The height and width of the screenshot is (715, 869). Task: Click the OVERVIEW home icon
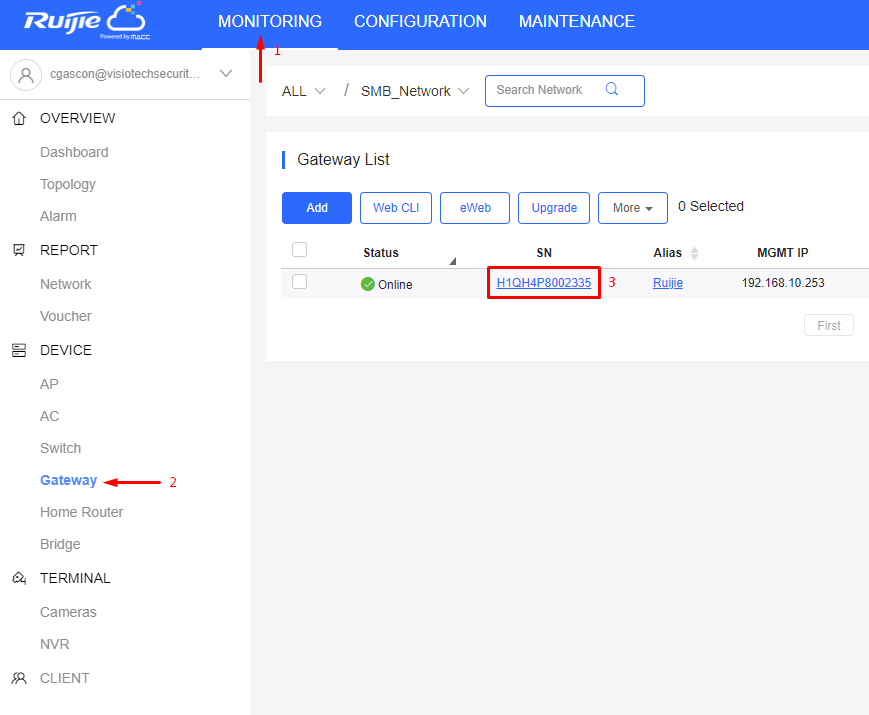(x=19, y=118)
